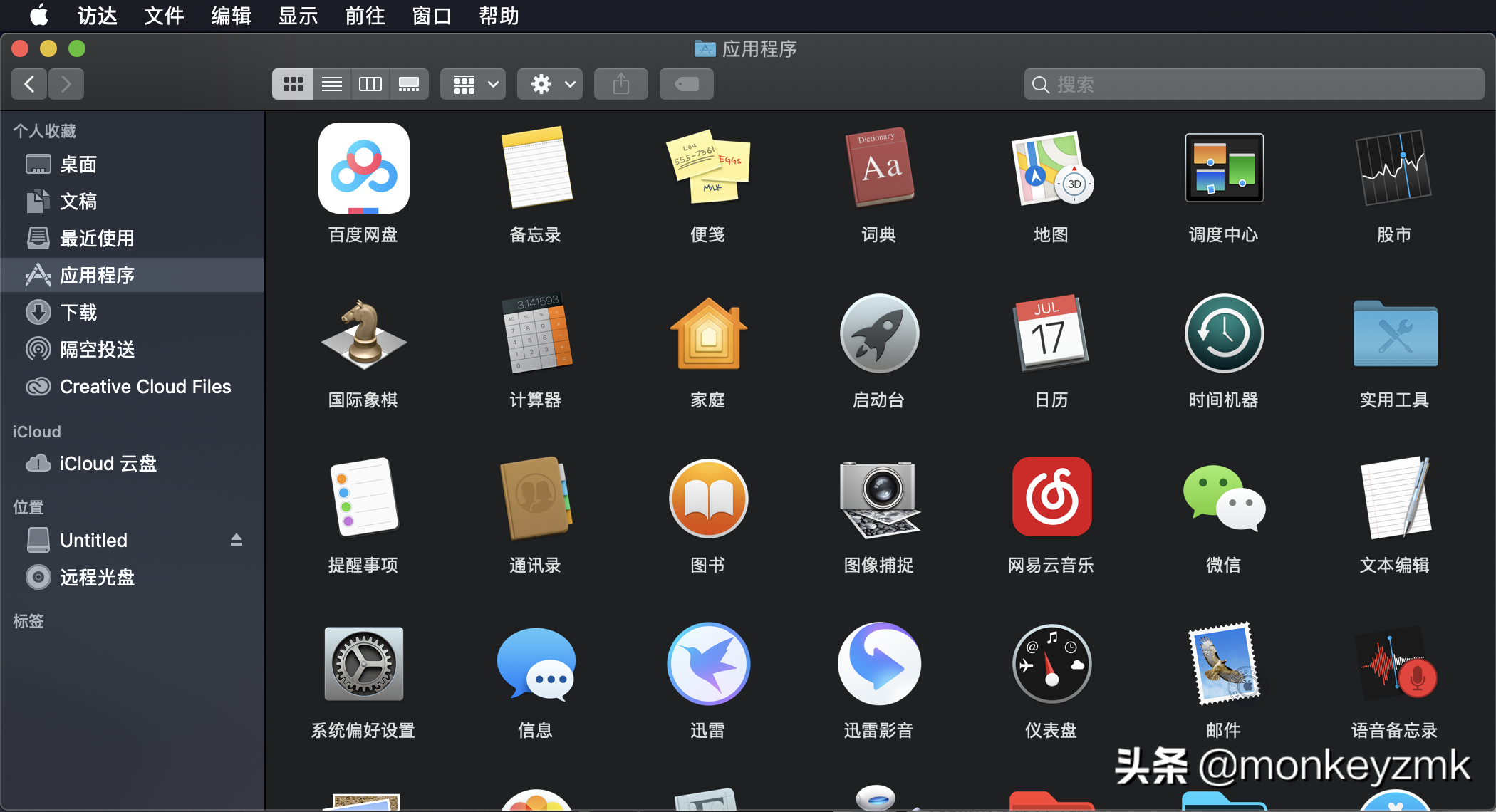This screenshot has width=1496, height=812.
Task: Select the 启动台 Launchpad icon
Action: [879, 333]
